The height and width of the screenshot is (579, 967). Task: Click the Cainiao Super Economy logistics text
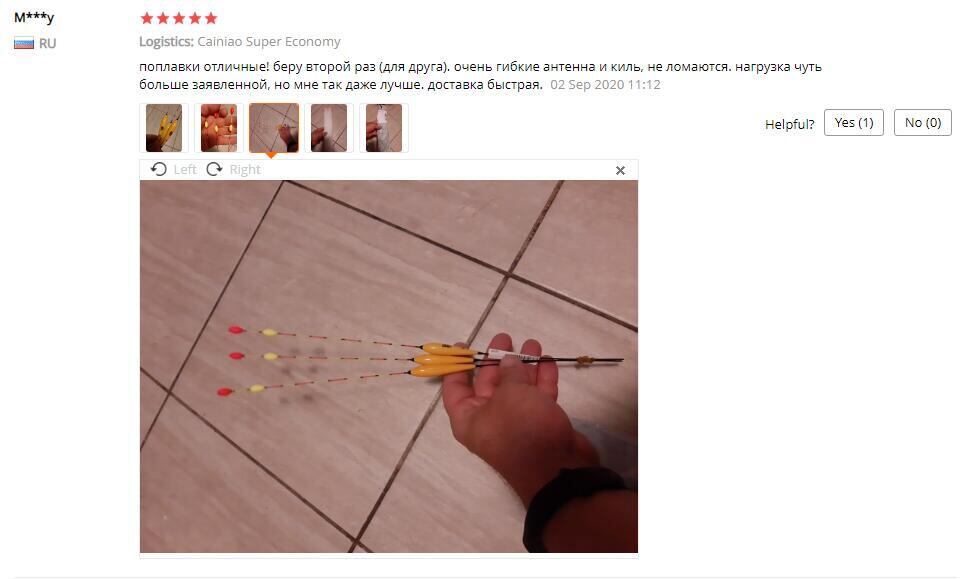coord(269,41)
